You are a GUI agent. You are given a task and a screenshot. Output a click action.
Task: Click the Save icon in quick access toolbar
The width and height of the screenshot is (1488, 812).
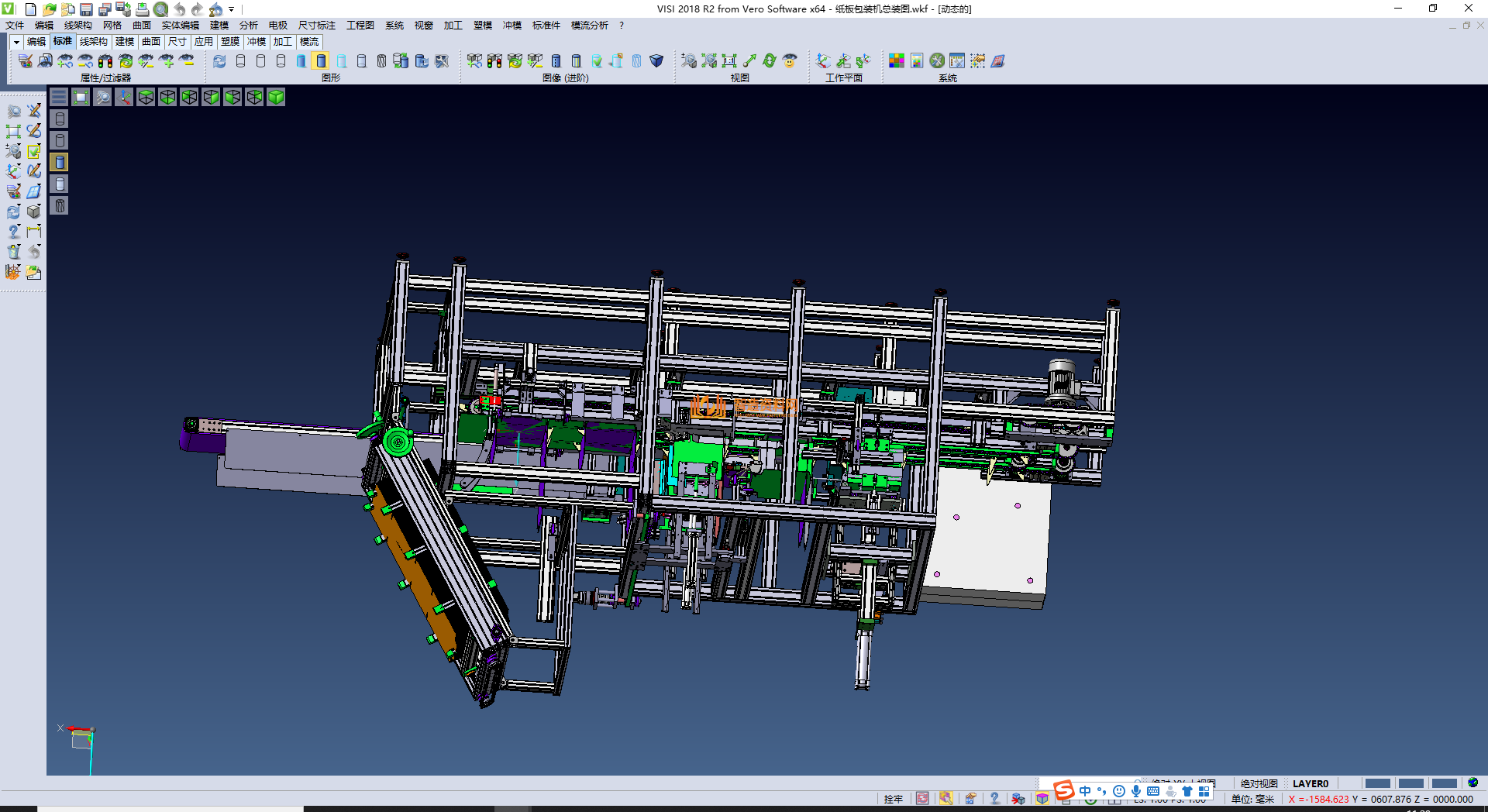pyautogui.click(x=86, y=9)
